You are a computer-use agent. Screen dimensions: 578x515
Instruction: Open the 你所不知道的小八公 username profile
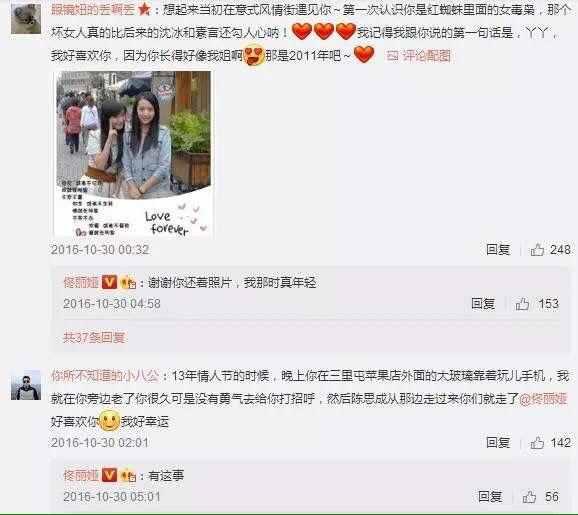[105, 376]
